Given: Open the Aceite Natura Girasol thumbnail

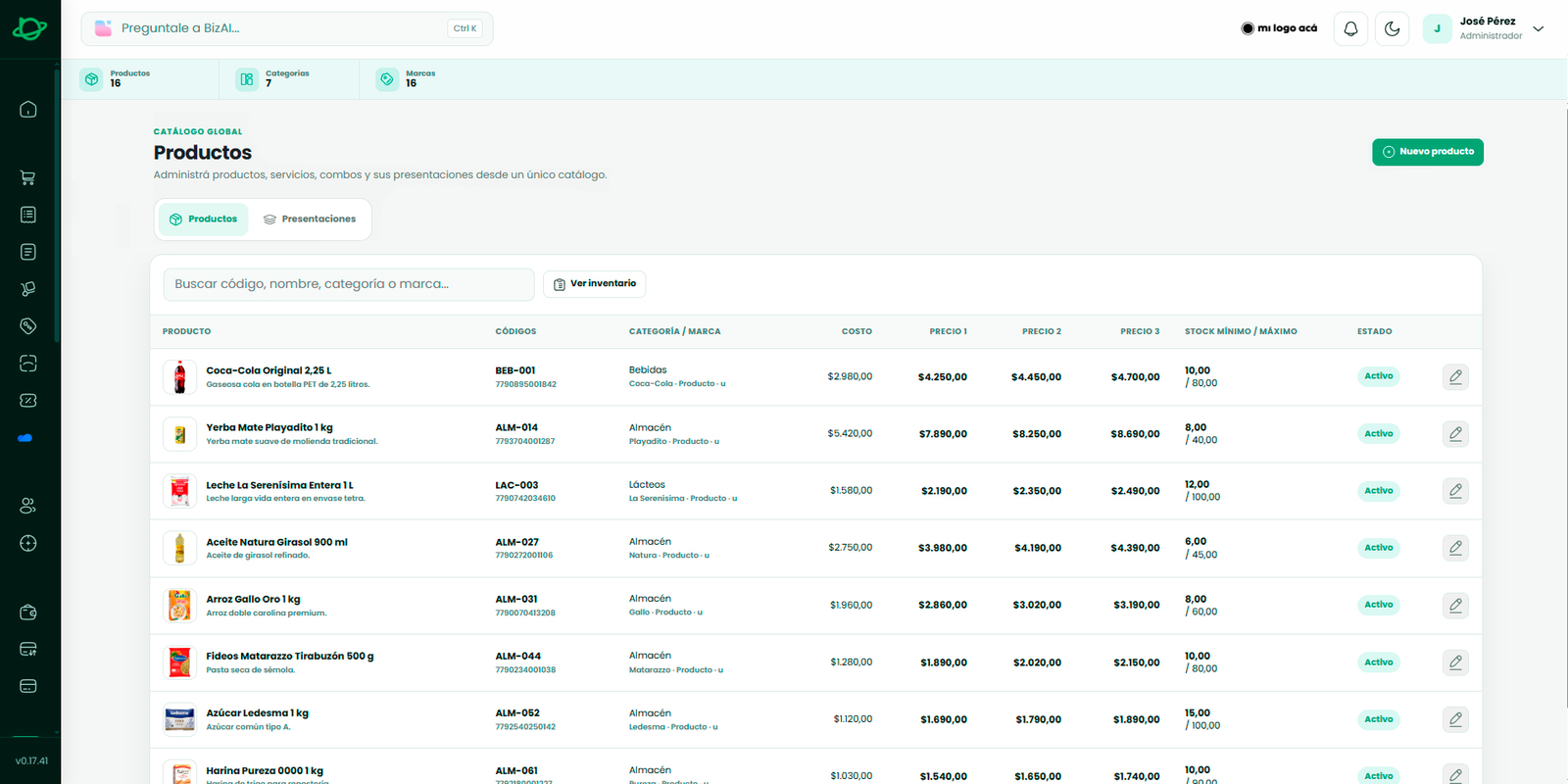Looking at the screenshot, I should [179, 548].
